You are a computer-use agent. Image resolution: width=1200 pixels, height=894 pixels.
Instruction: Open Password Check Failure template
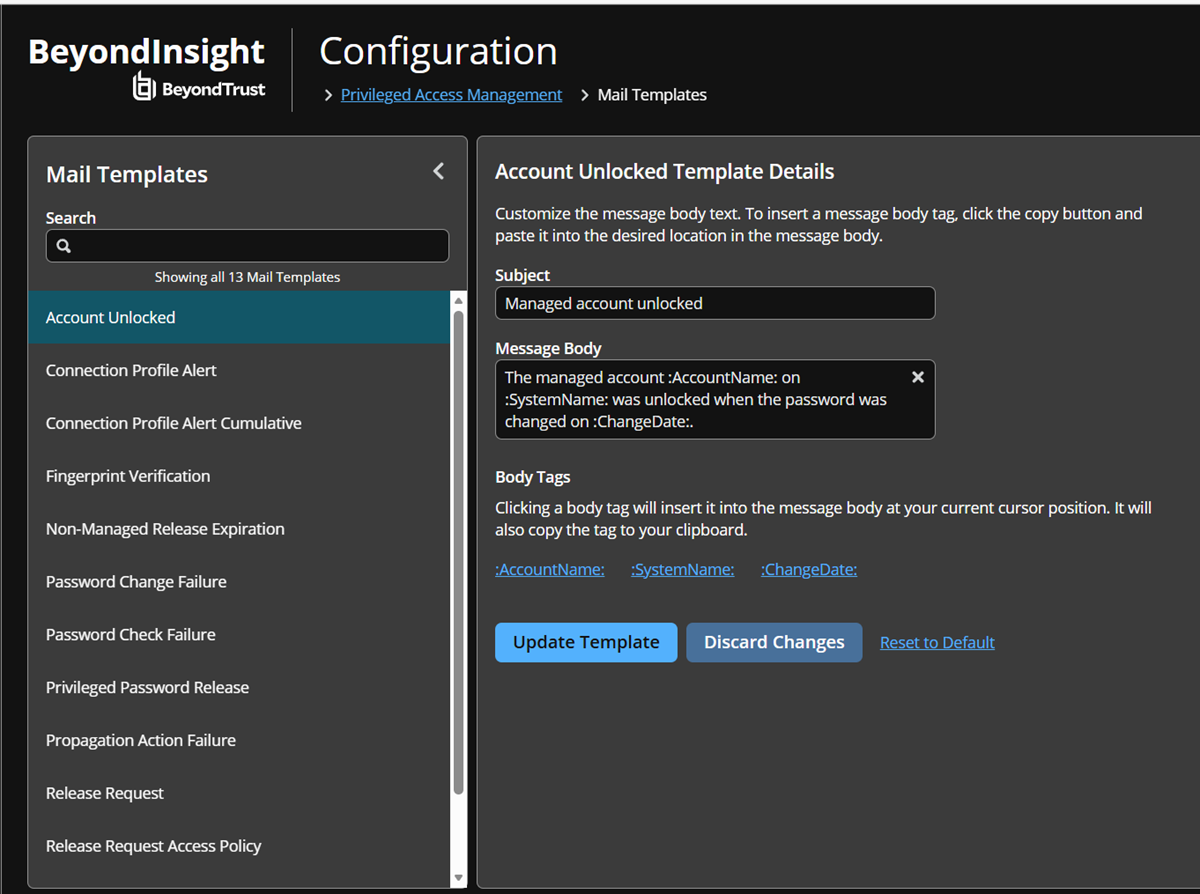pos(239,635)
